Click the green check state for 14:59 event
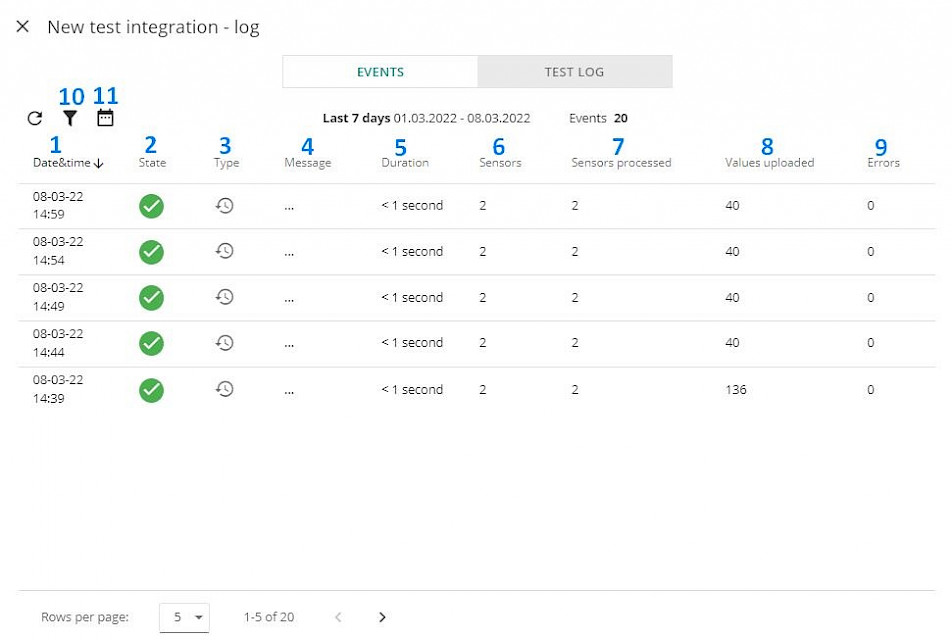 tap(151, 206)
